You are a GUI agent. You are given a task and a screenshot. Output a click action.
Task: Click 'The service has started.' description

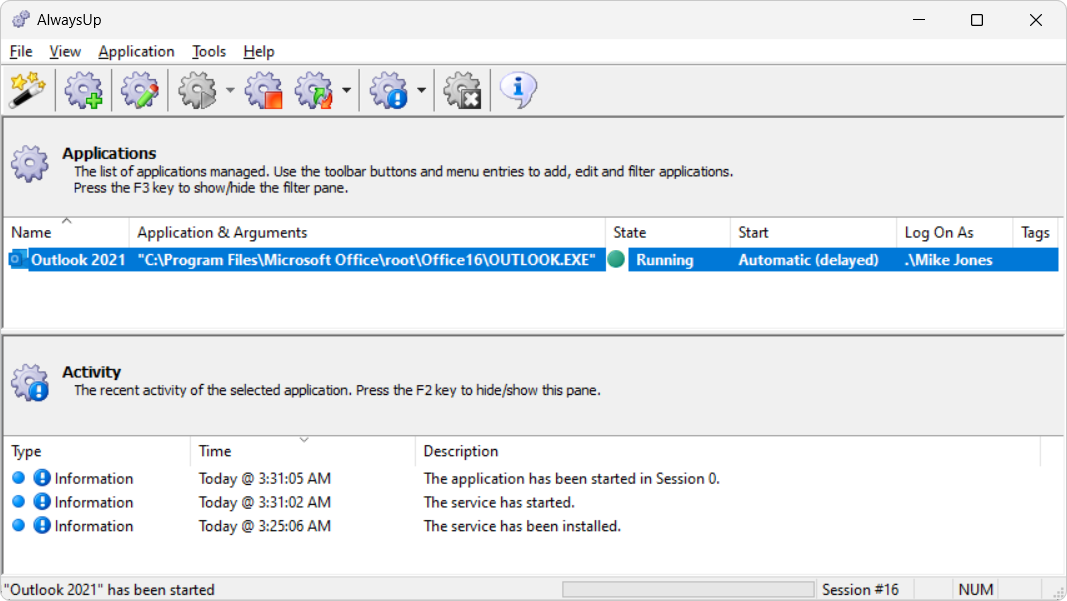pos(499,502)
